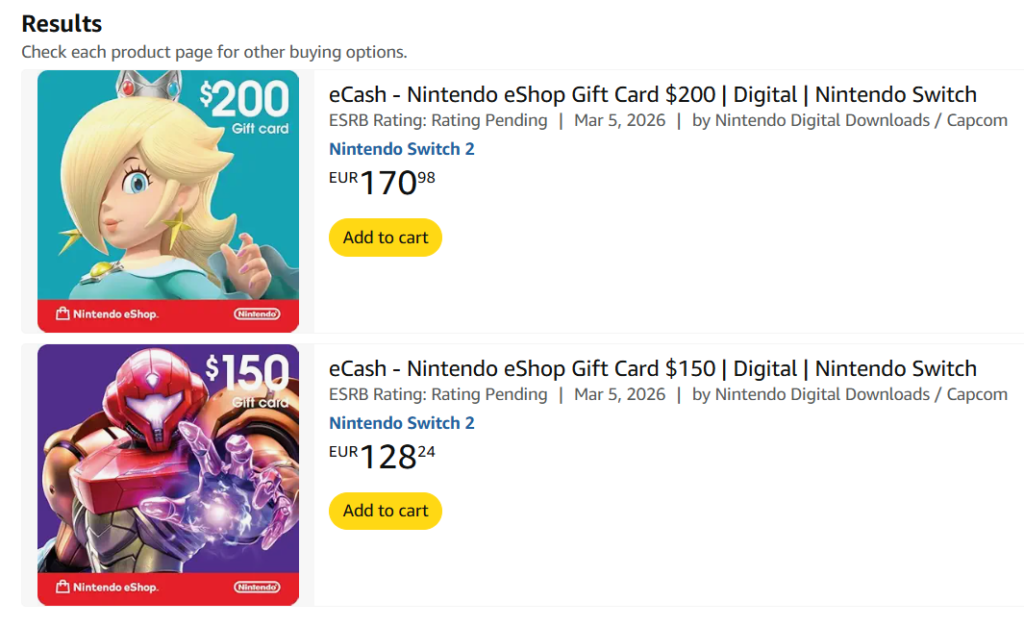Open the Rosalina $200 gift card image

coord(168,185)
